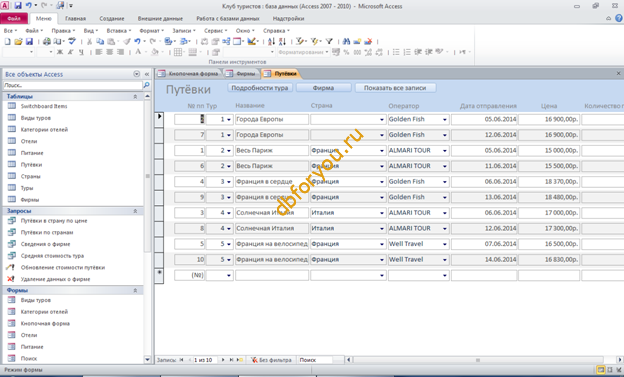This screenshot has width=624, height=377.
Task: Switch to Form view in status bar
Action: pyautogui.click(x=601, y=370)
